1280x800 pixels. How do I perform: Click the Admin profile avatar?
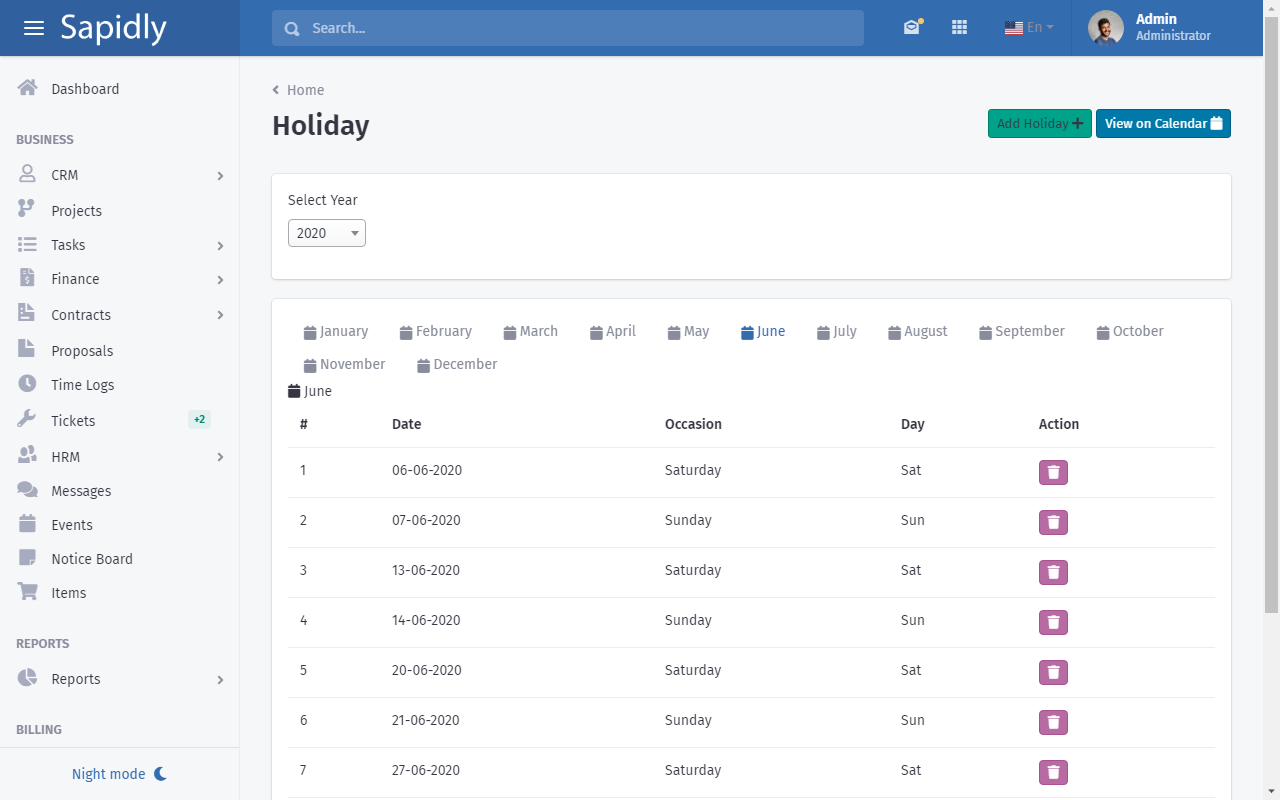pos(1105,28)
